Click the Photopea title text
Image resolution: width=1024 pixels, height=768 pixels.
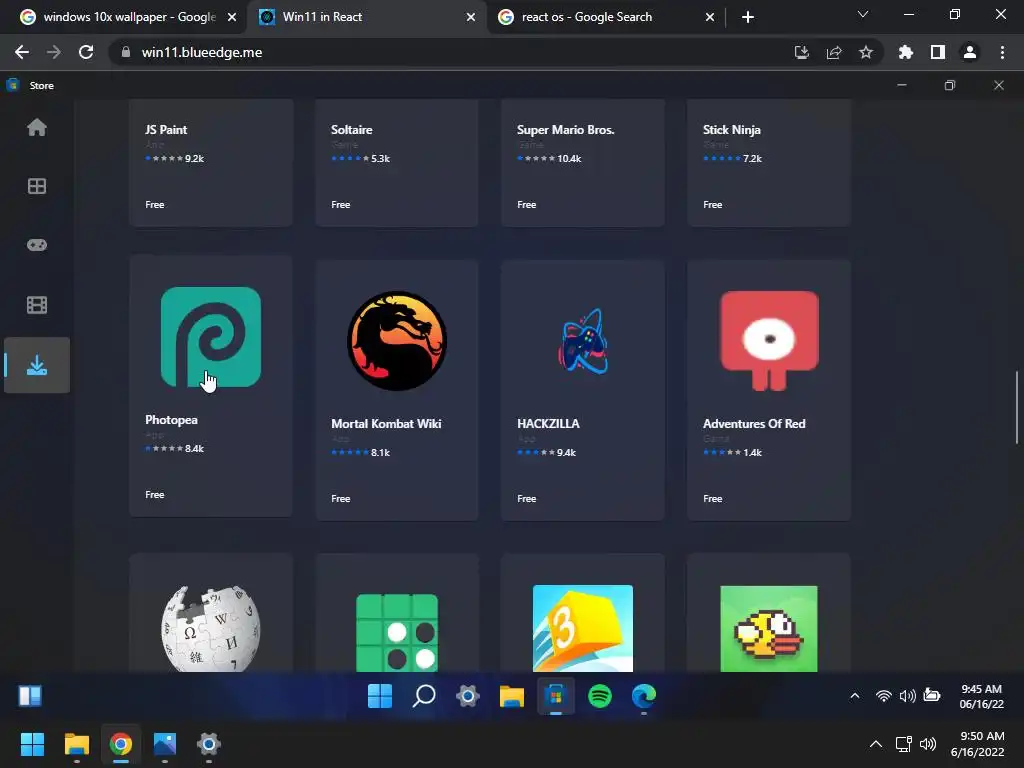pos(171,419)
